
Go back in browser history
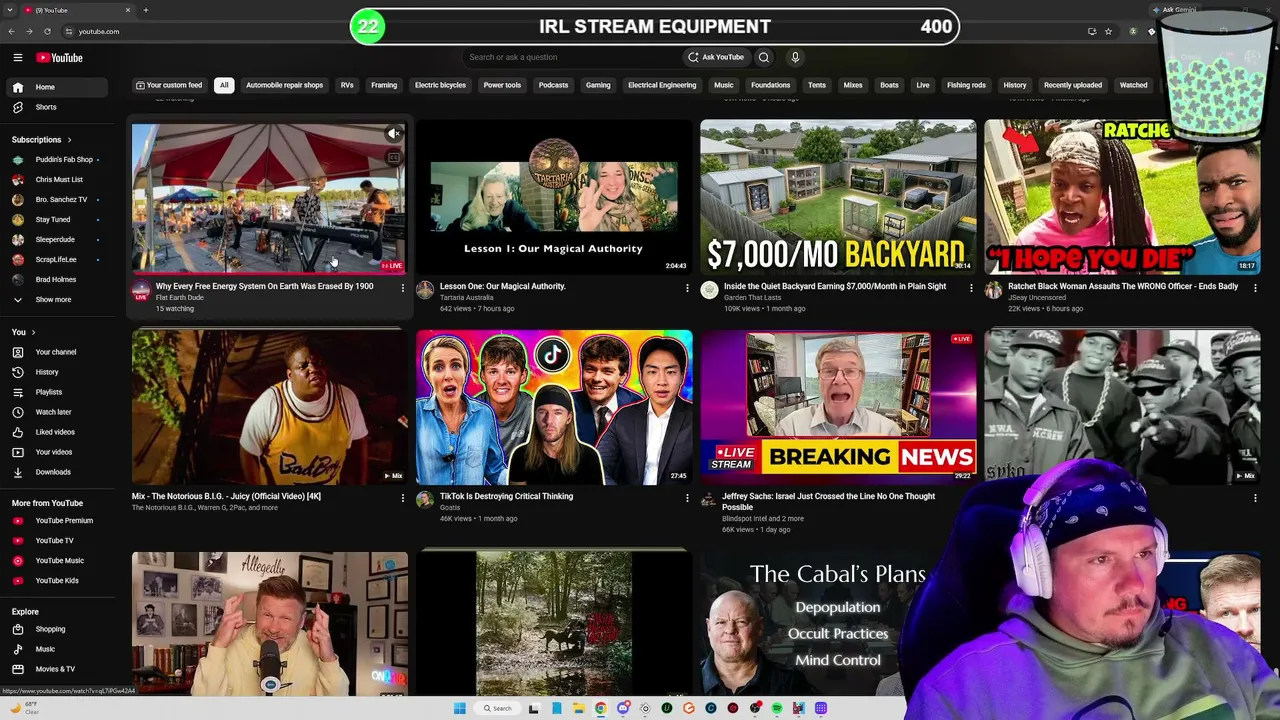(x=12, y=31)
